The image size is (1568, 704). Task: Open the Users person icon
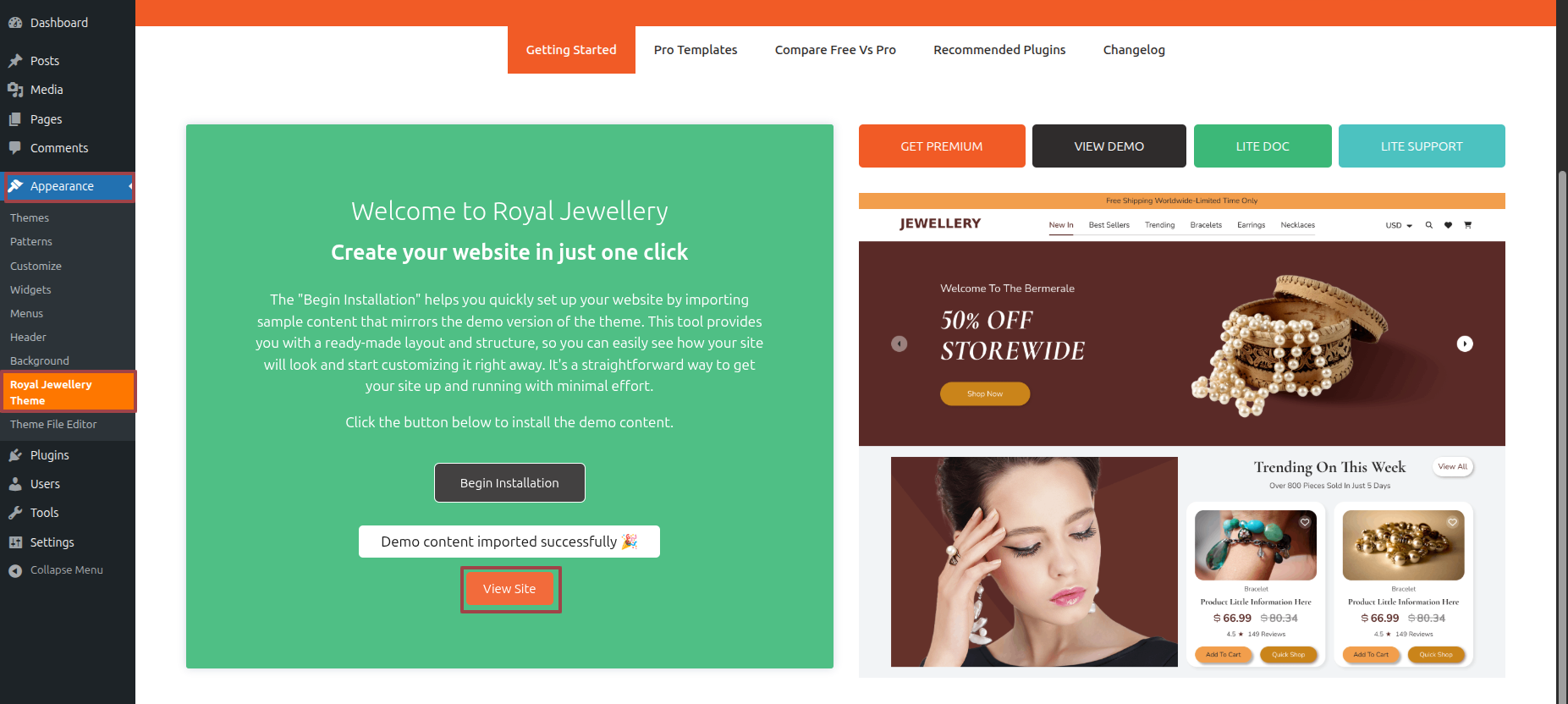(15, 484)
